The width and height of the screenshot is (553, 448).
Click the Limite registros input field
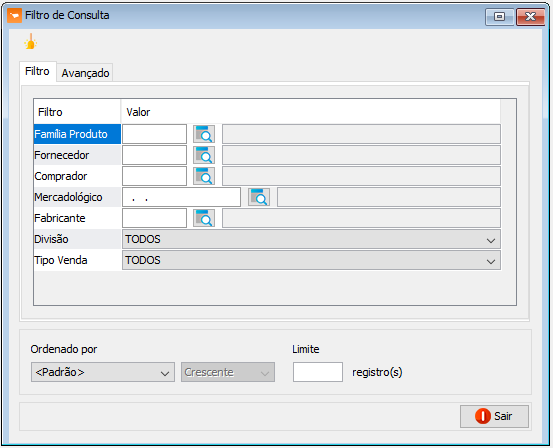318,372
